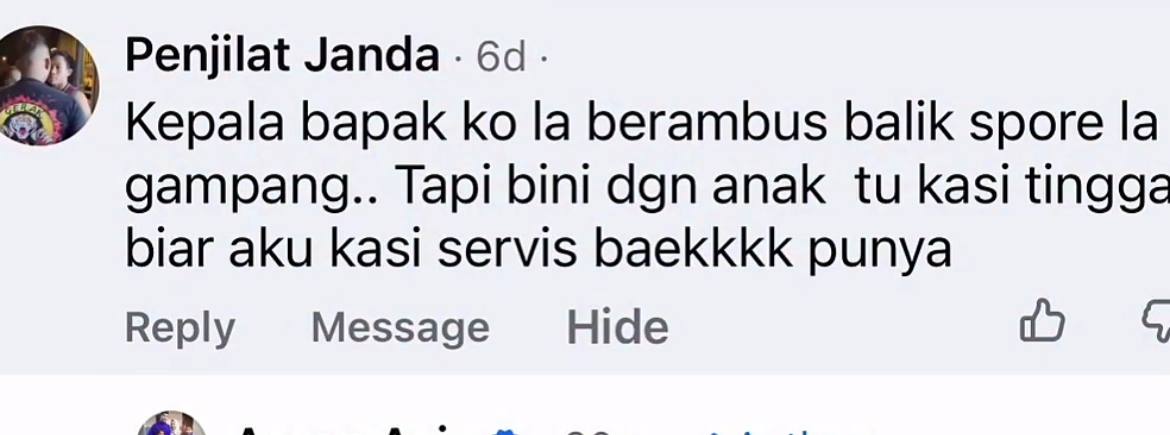Click the word "berambus" in comment text
Screen dimensions: 1170x435
click(707, 125)
